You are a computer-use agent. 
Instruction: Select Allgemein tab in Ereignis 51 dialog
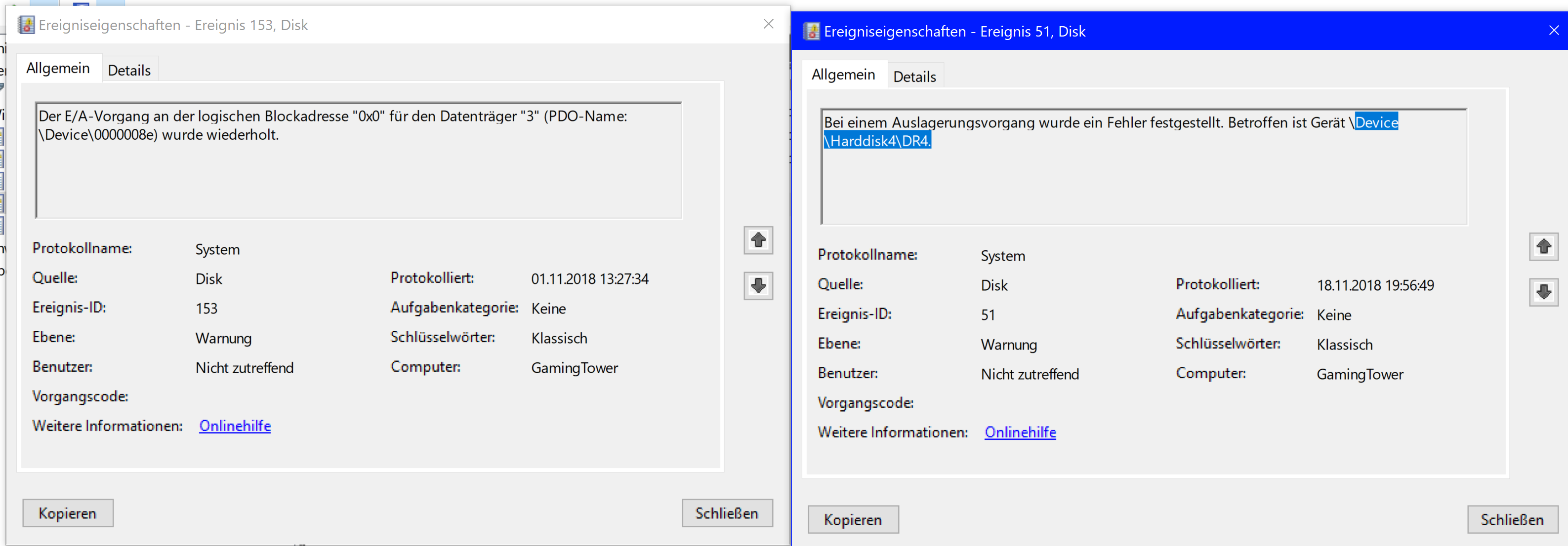point(843,74)
